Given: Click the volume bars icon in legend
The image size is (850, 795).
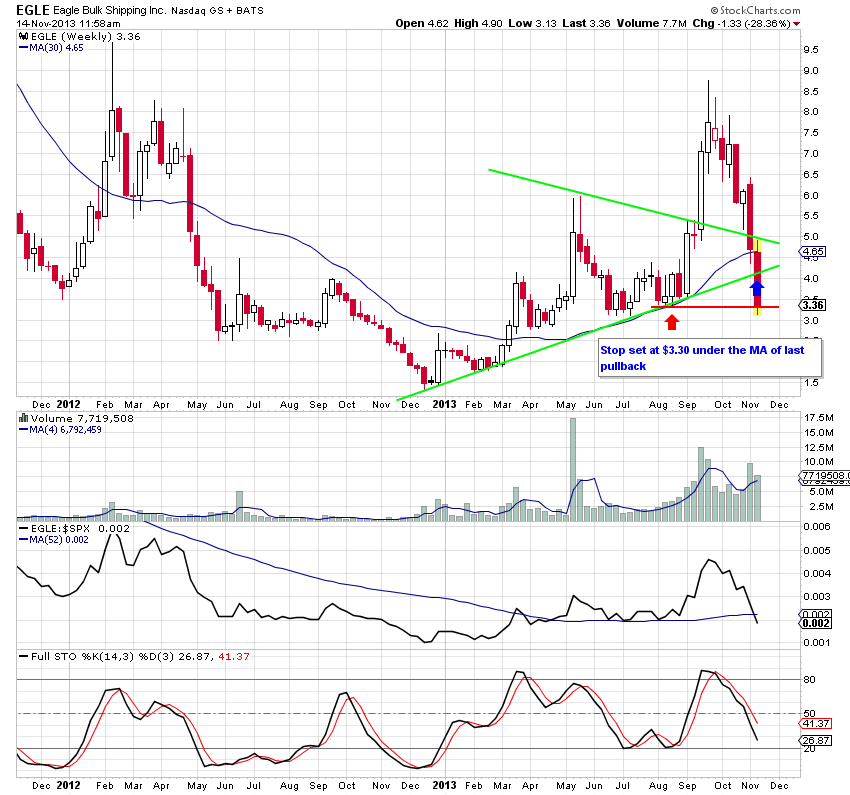Looking at the screenshot, I should coord(23,418).
